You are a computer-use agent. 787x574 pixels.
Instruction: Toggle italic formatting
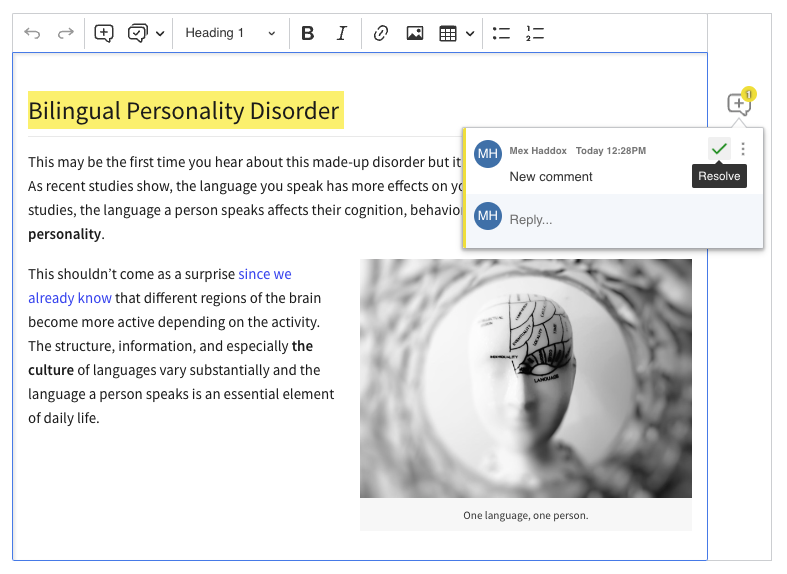click(x=341, y=33)
